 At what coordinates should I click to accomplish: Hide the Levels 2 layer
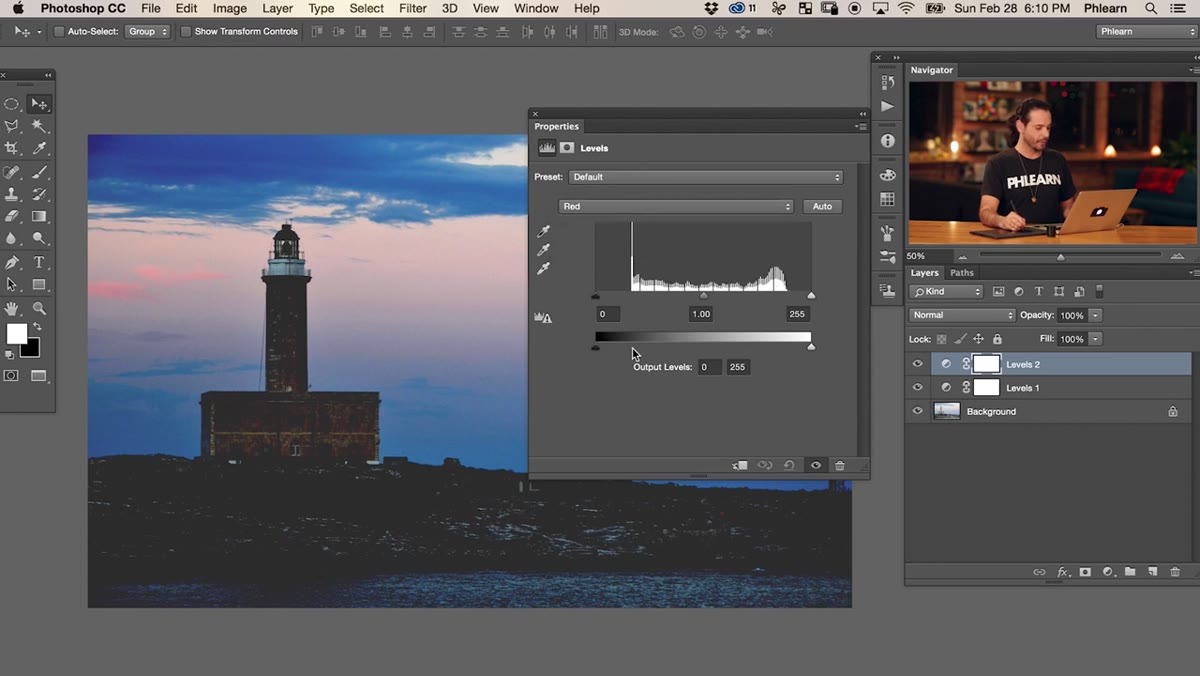pos(917,364)
